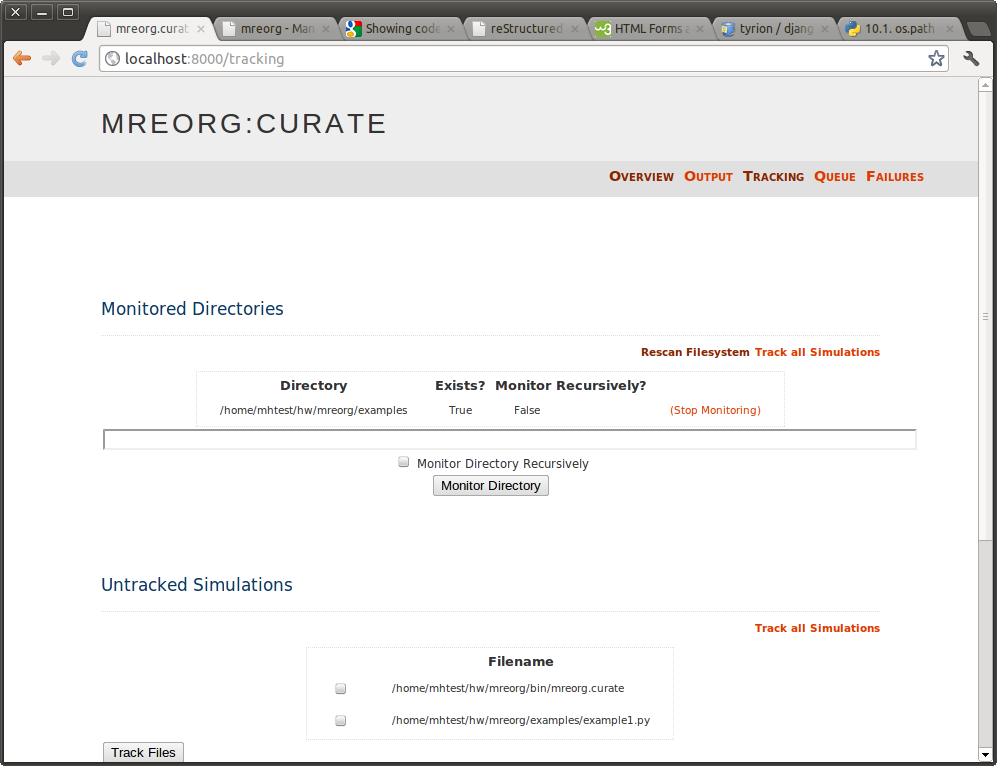
Task: Close the reStructured tab
Action: tap(575, 29)
